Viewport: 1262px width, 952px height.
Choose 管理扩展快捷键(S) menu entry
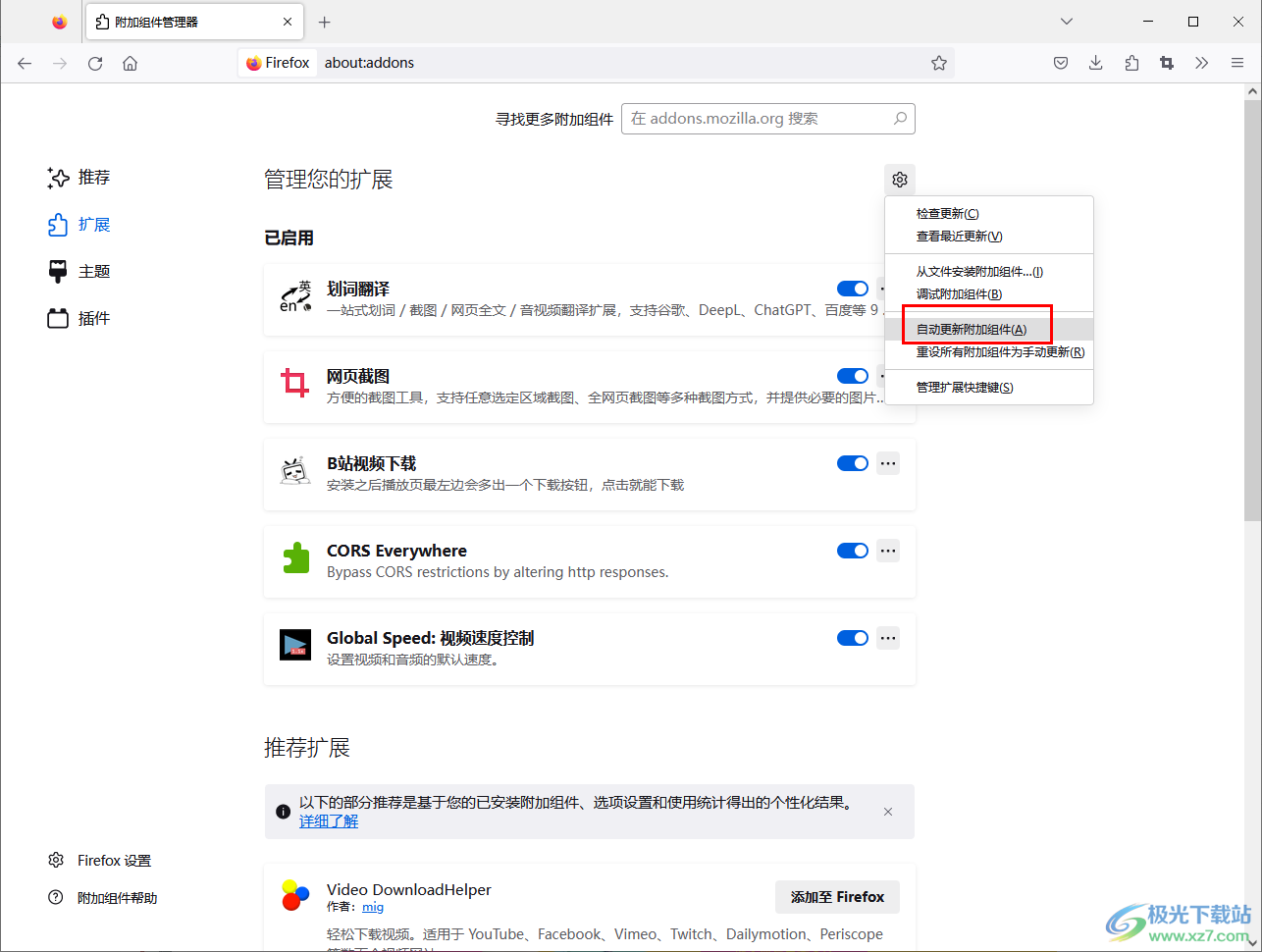989,388
